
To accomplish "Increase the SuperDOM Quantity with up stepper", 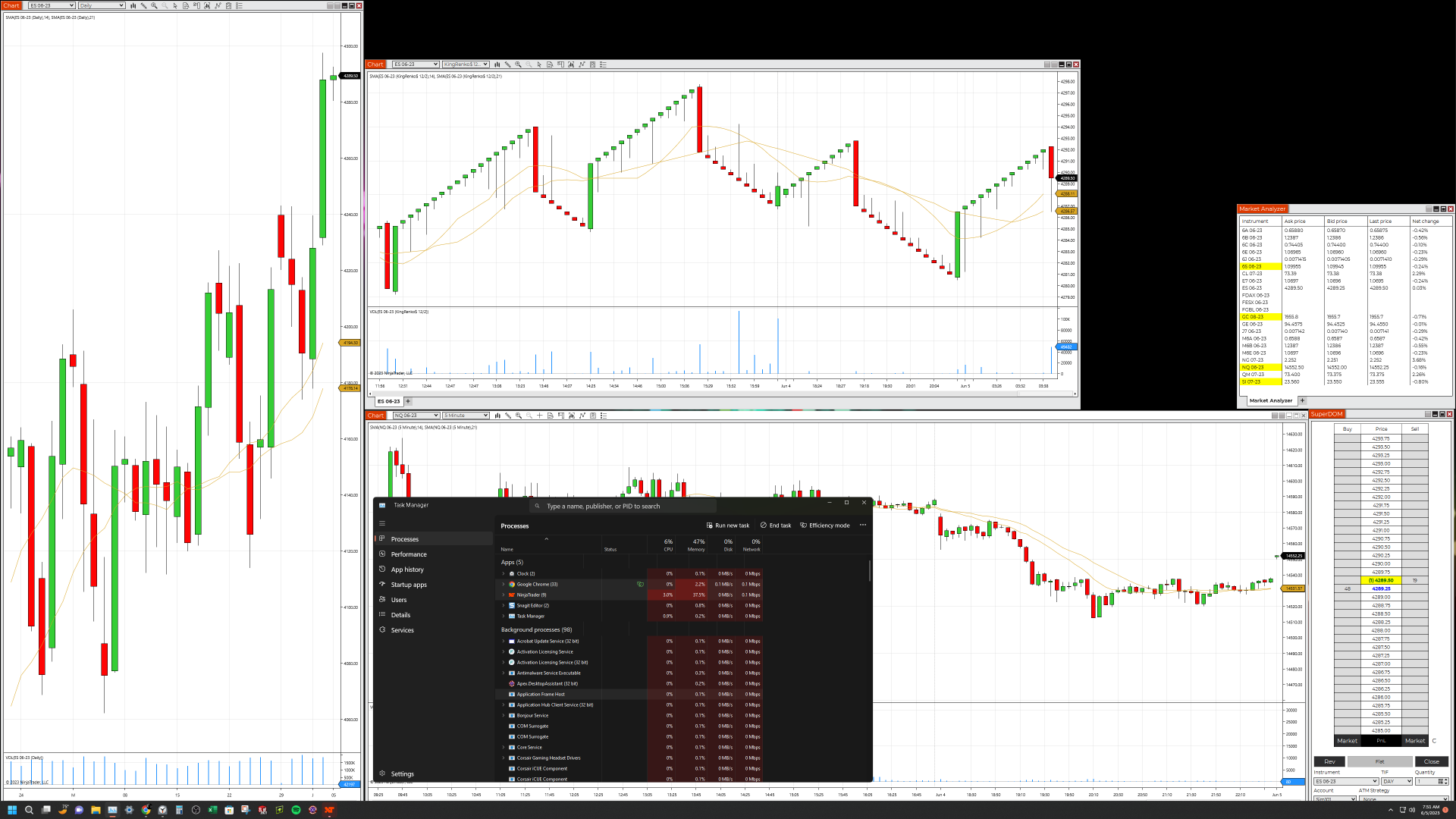I will click(1446, 780).
